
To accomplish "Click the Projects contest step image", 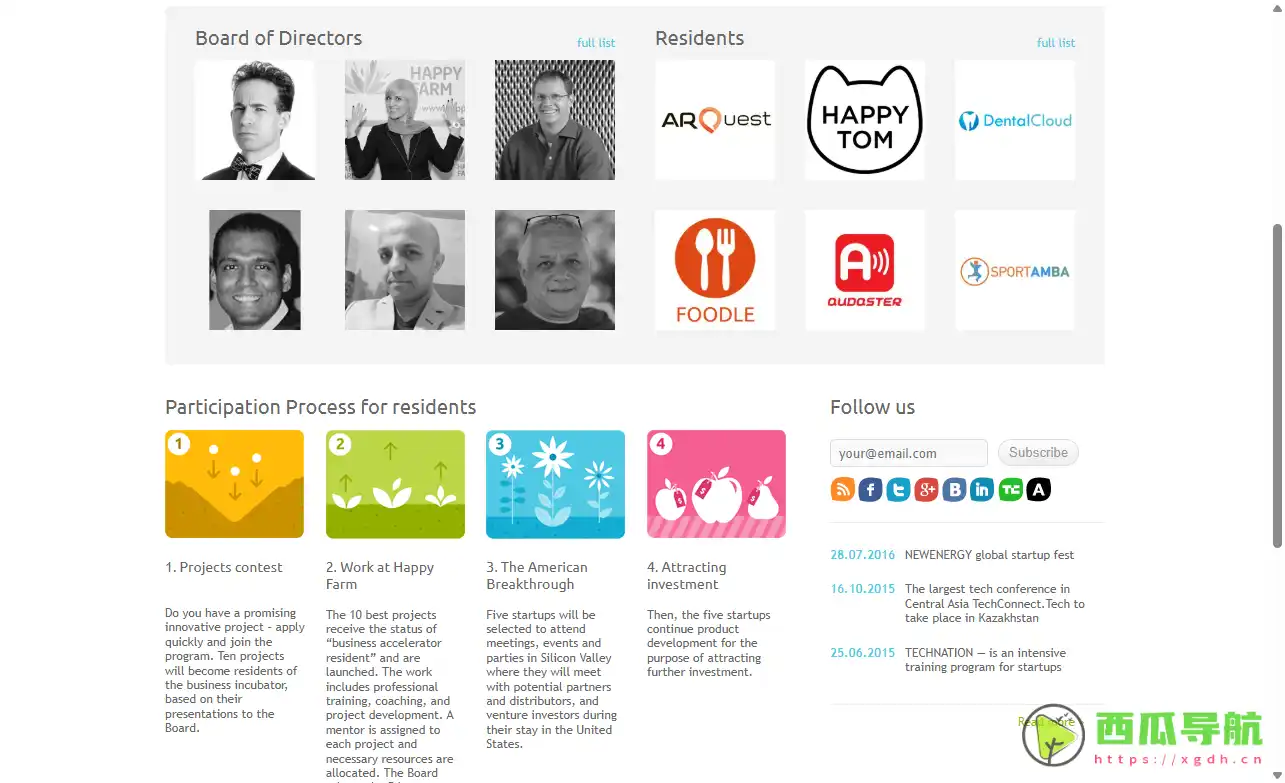I will [234, 484].
